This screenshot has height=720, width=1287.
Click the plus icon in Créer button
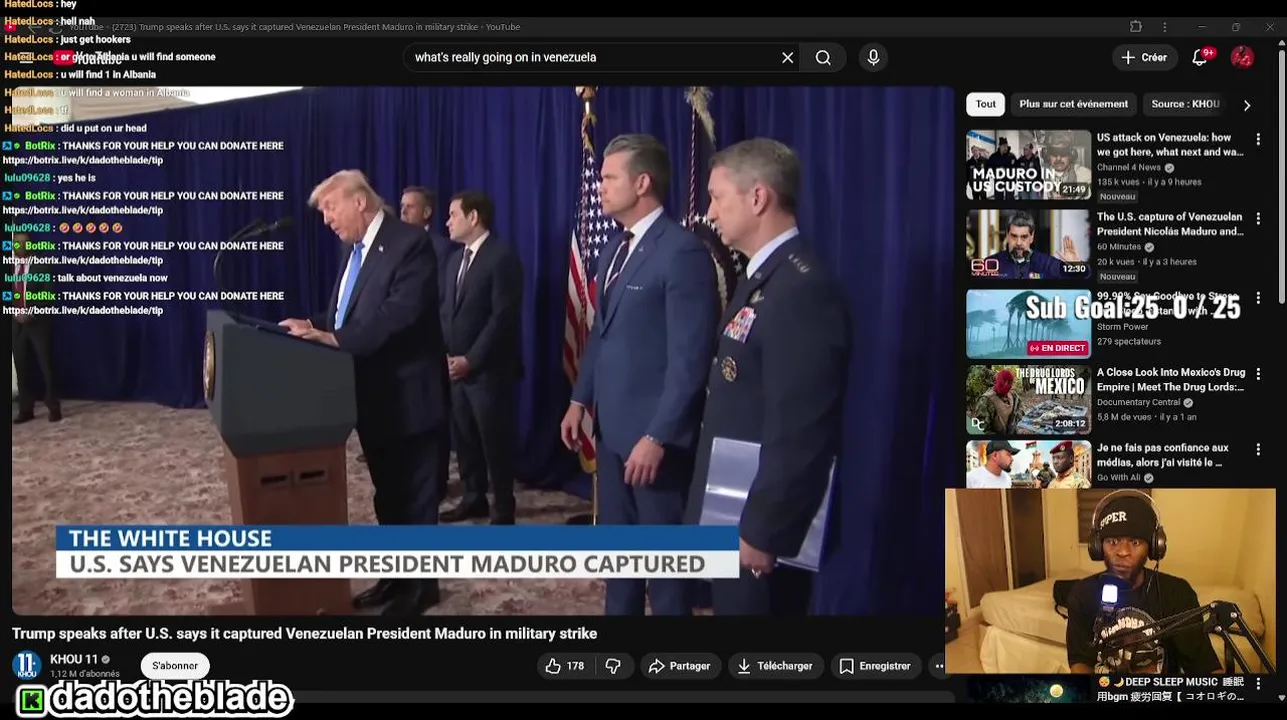click(1128, 58)
